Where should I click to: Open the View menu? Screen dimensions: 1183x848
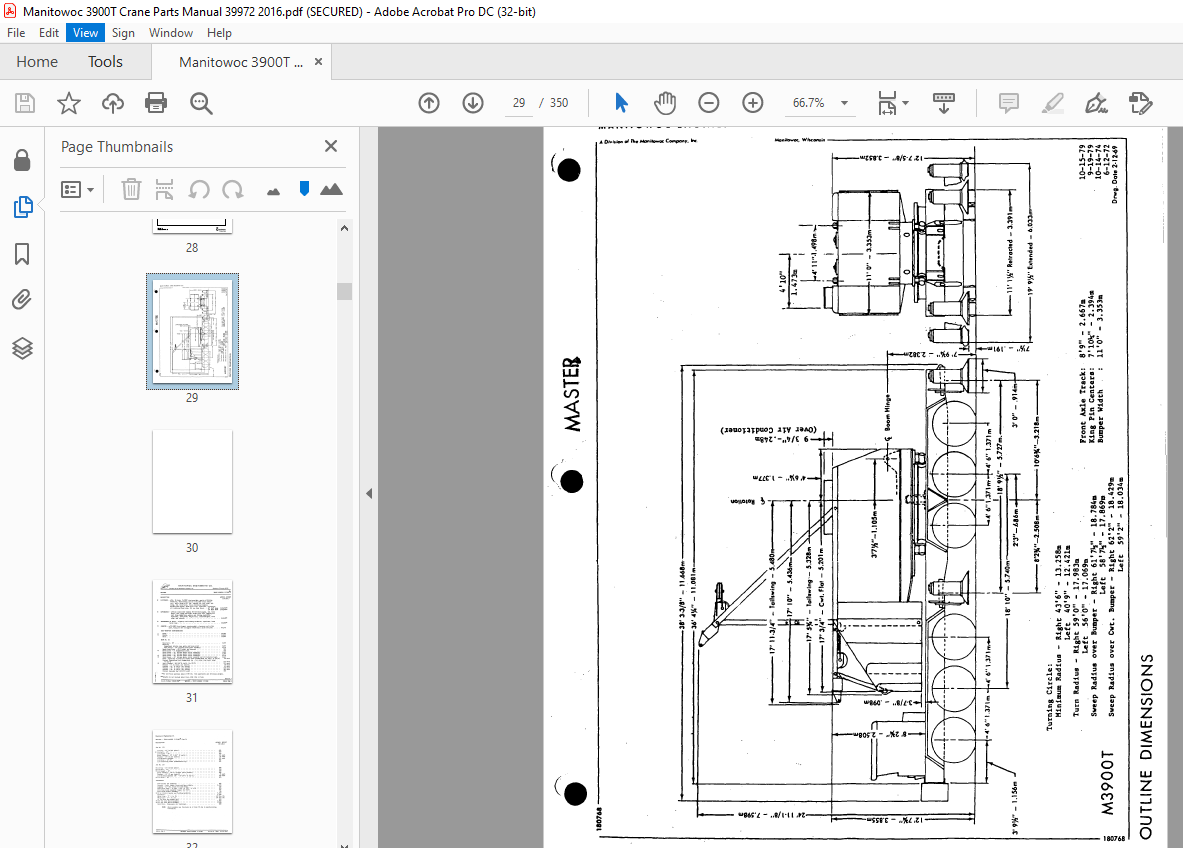[x=85, y=32]
